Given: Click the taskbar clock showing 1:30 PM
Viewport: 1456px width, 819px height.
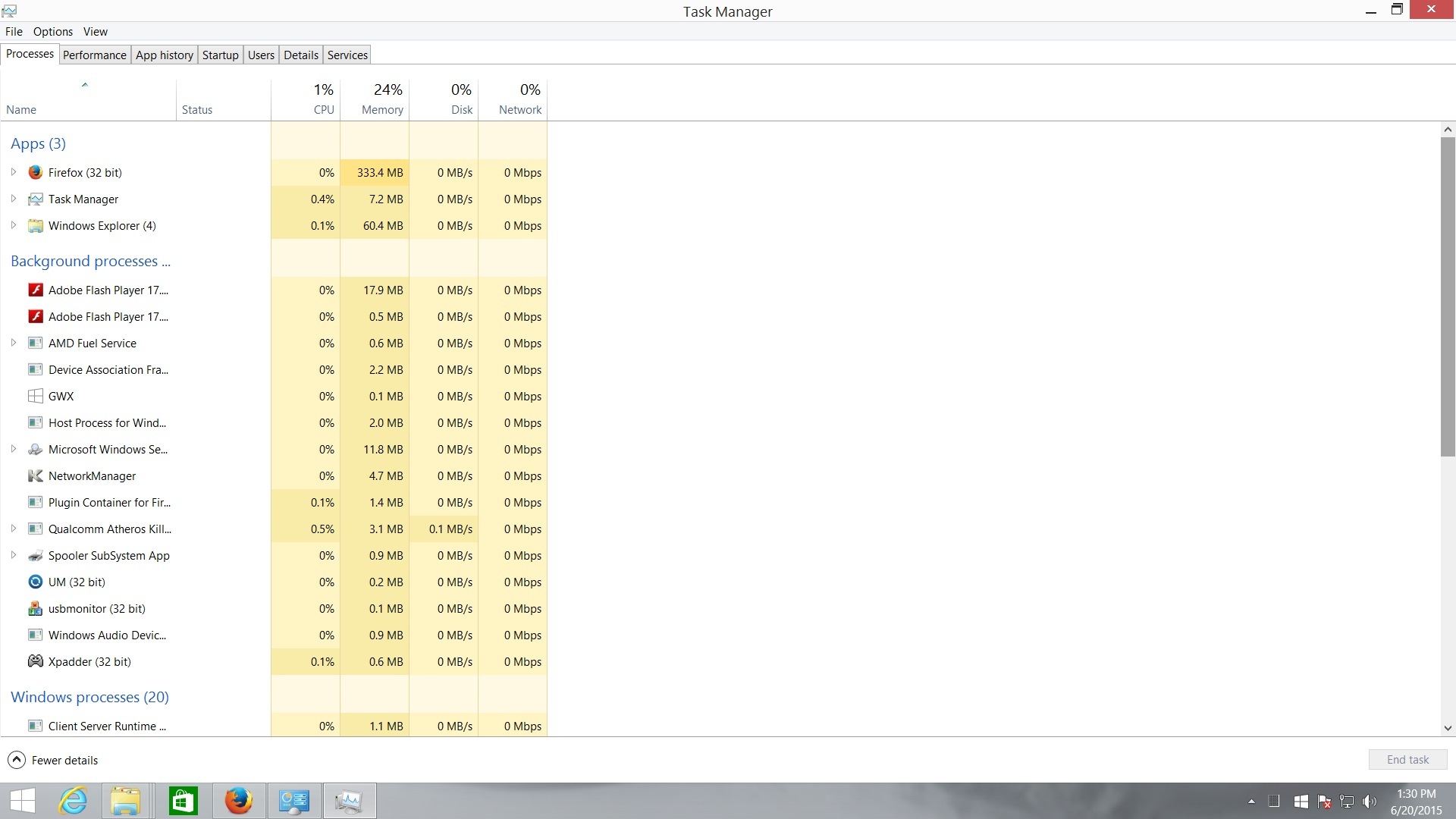Looking at the screenshot, I should click(x=1416, y=802).
